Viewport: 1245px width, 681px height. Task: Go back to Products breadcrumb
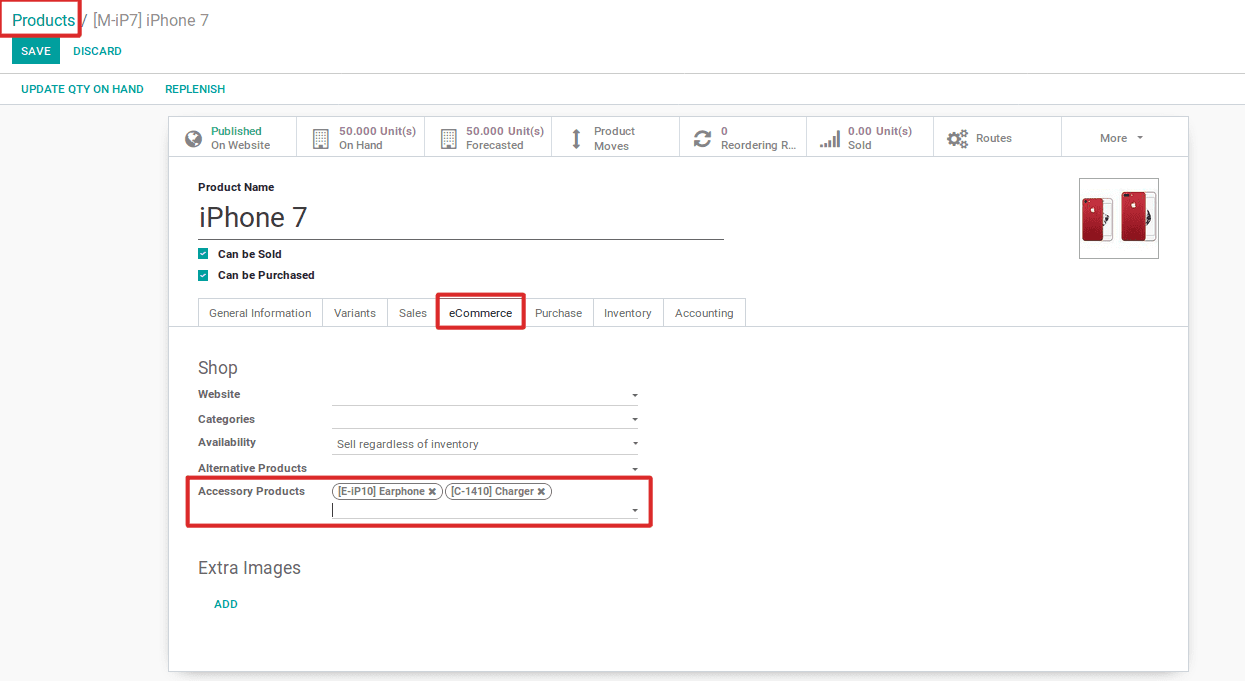click(x=43, y=20)
